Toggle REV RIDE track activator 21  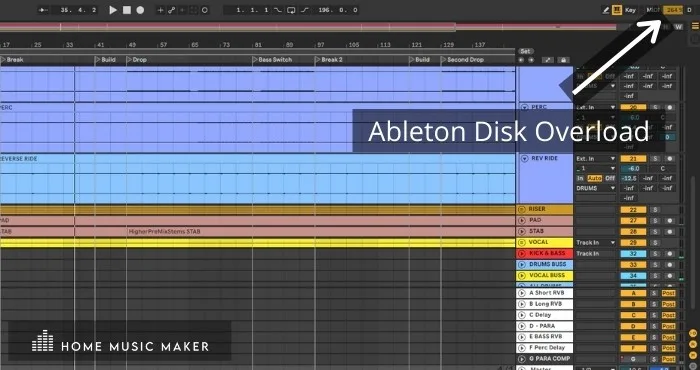click(633, 158)
